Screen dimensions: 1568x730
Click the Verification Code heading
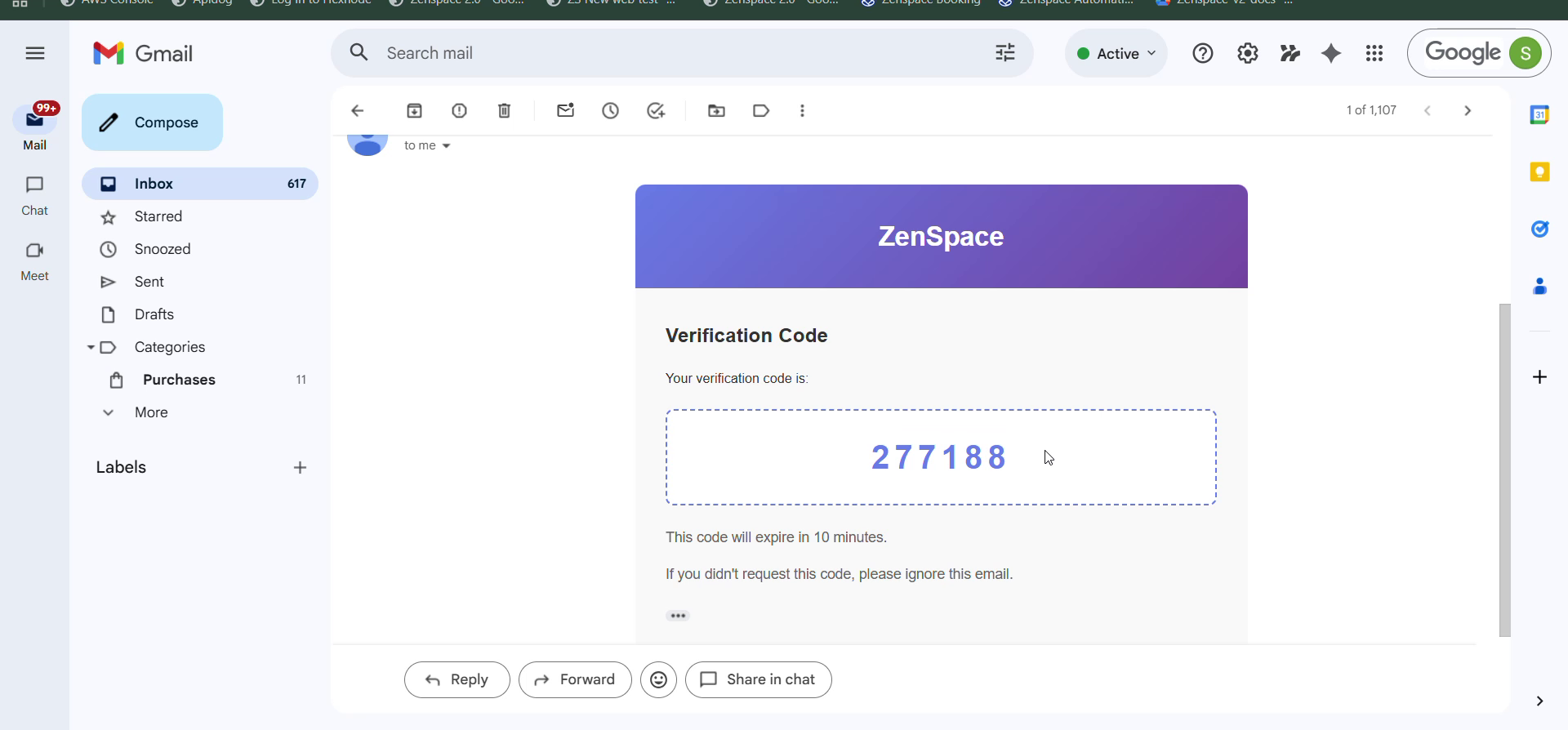click(x=746, y=336)
